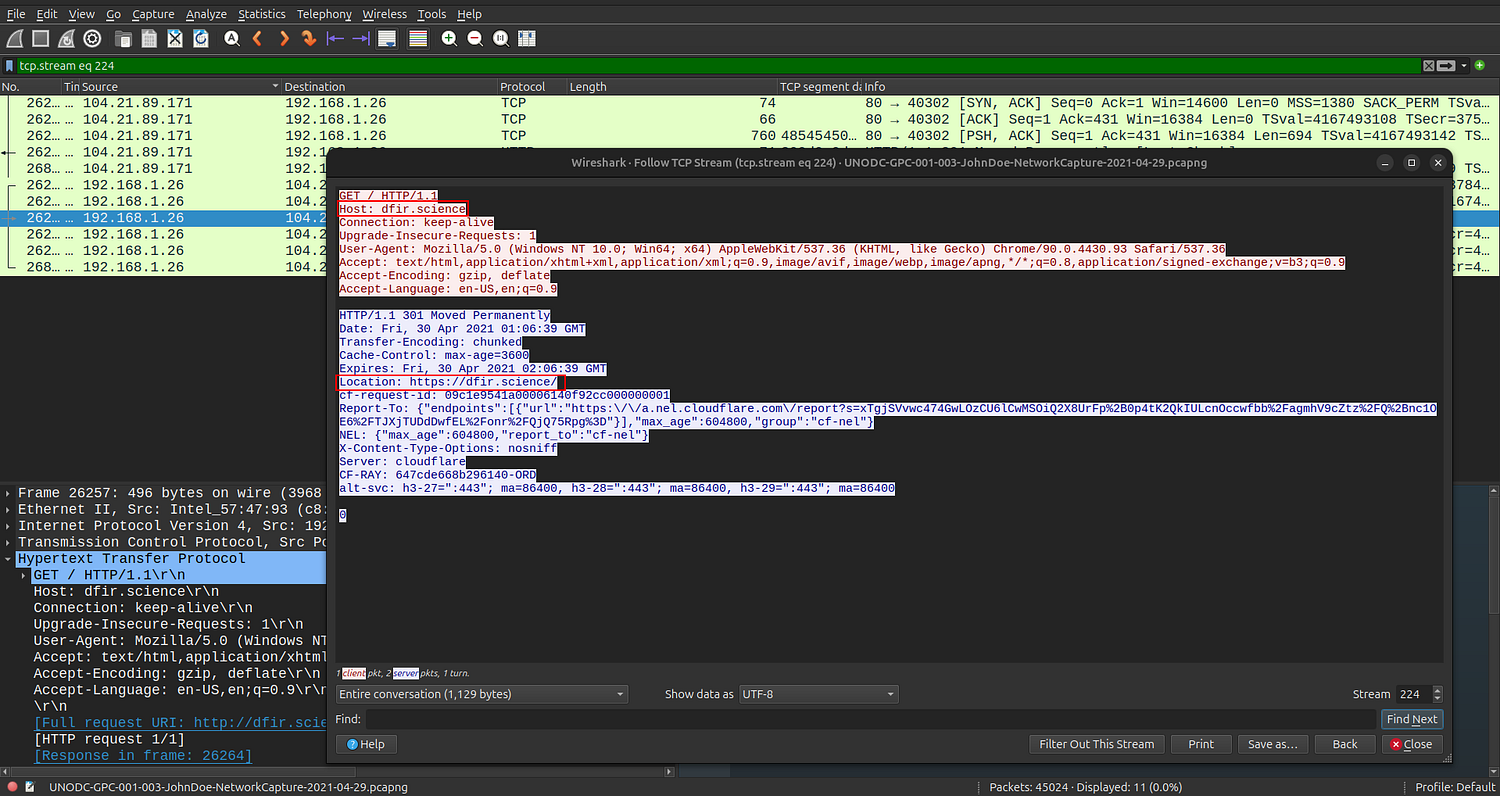Viewport: 1500px width, 796px height.
Task: Expand the Transmission Control Protocol tree item
Action: tap(9, 542)
